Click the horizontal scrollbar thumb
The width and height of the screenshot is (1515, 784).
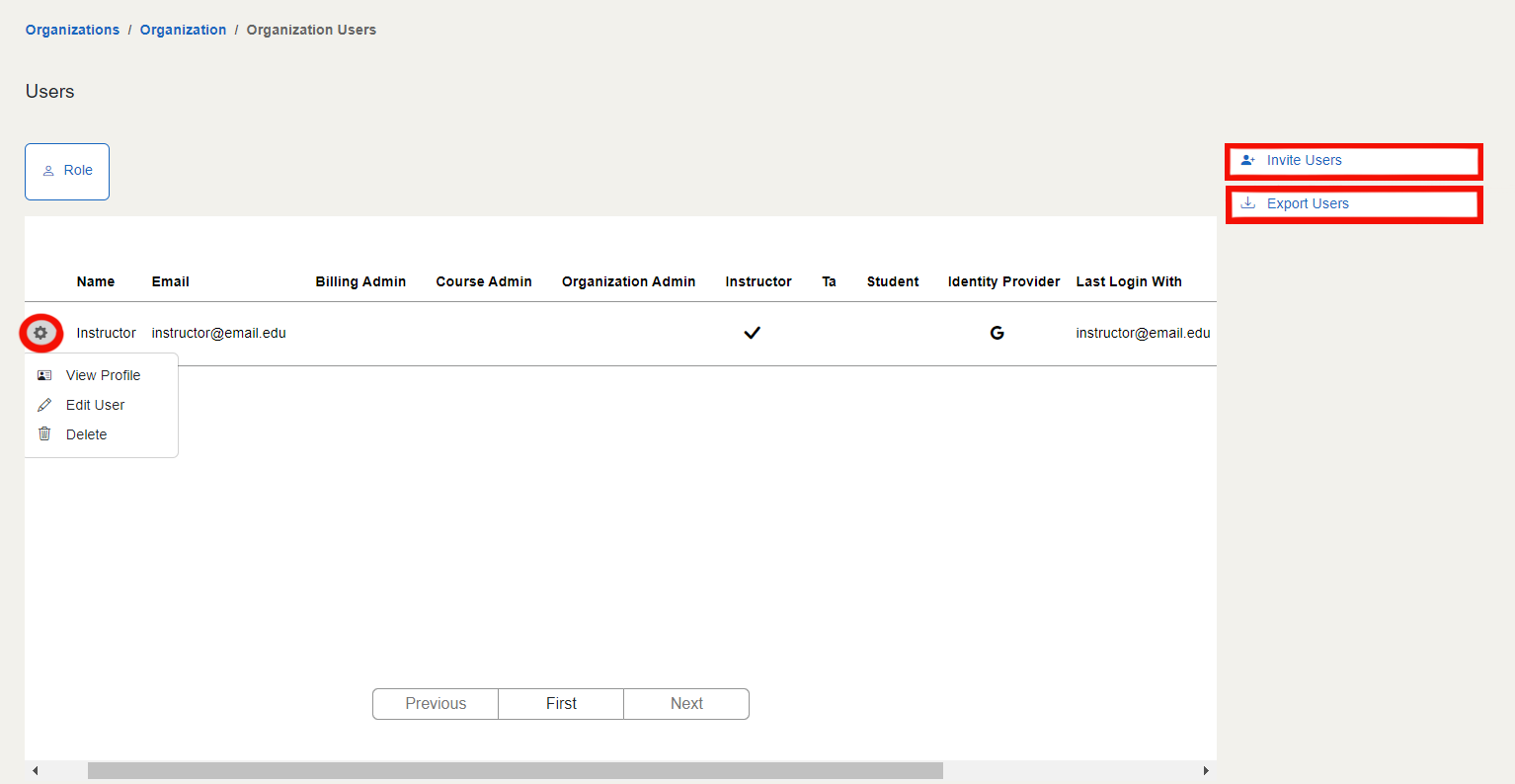click(516, 770)
